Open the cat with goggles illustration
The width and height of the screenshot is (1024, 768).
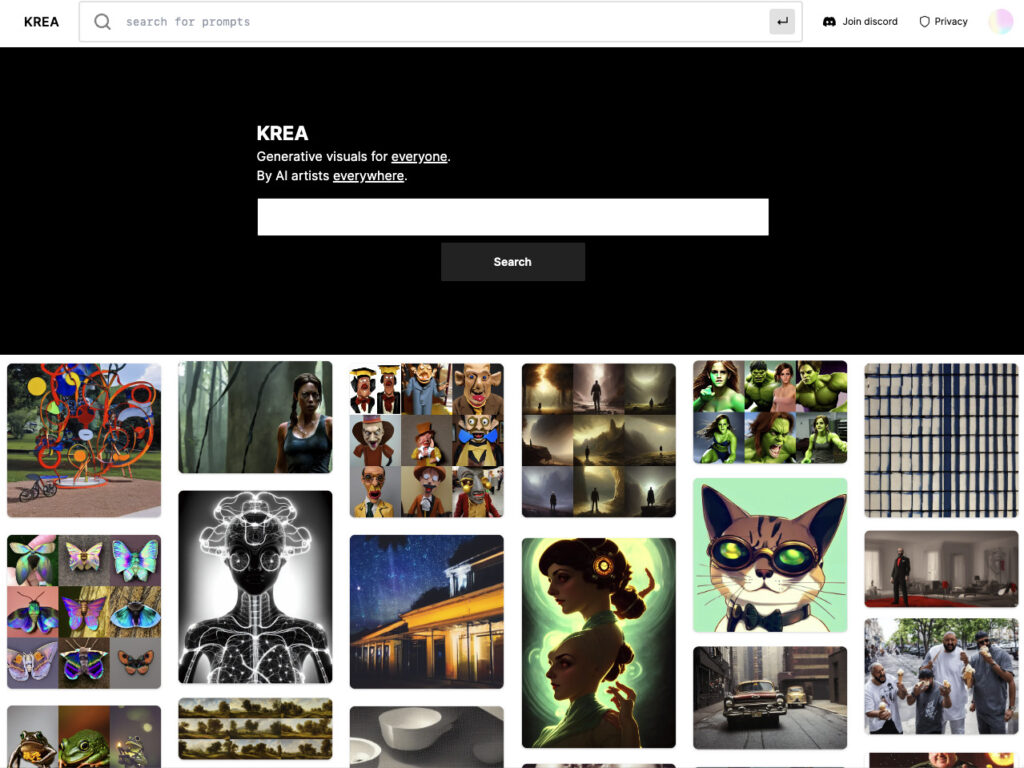pos(770,555)
